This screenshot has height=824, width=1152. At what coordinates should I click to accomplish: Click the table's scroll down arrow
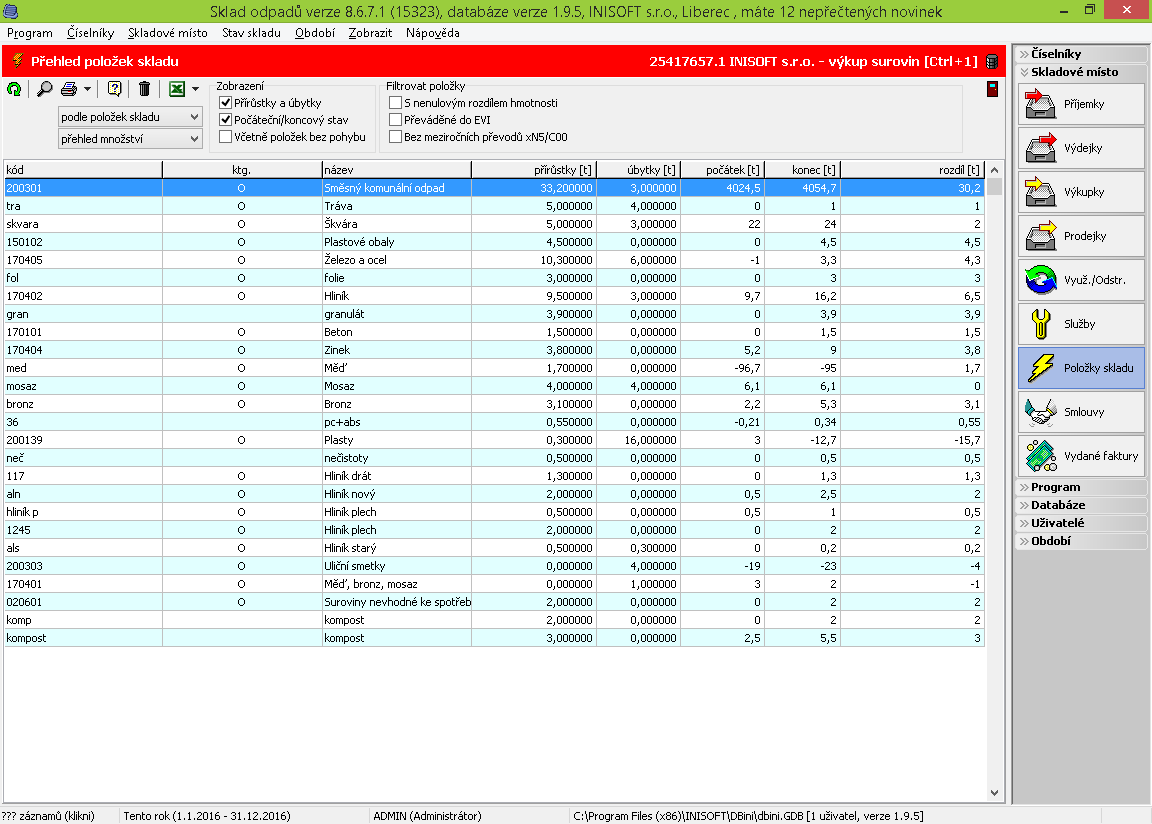[995, 792]
